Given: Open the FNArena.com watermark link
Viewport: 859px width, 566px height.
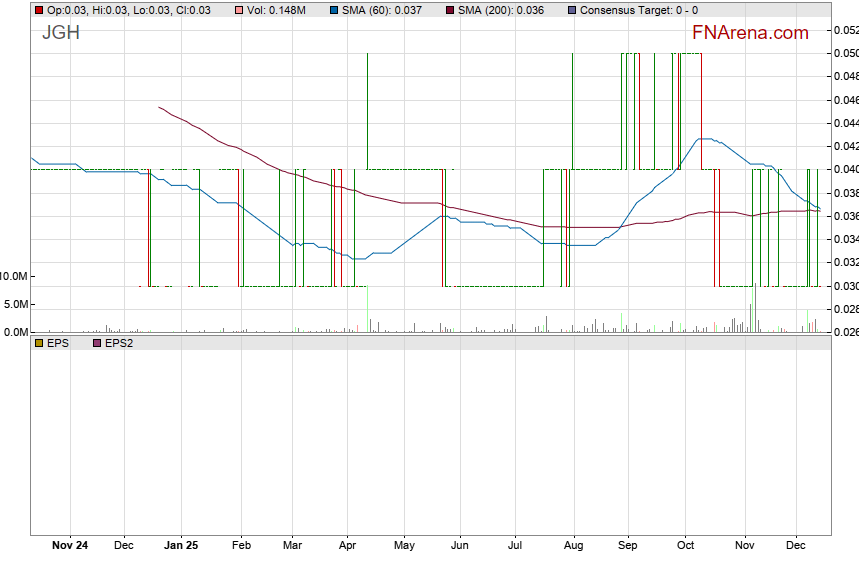Looking at the screenshot, I should (749, 33).
